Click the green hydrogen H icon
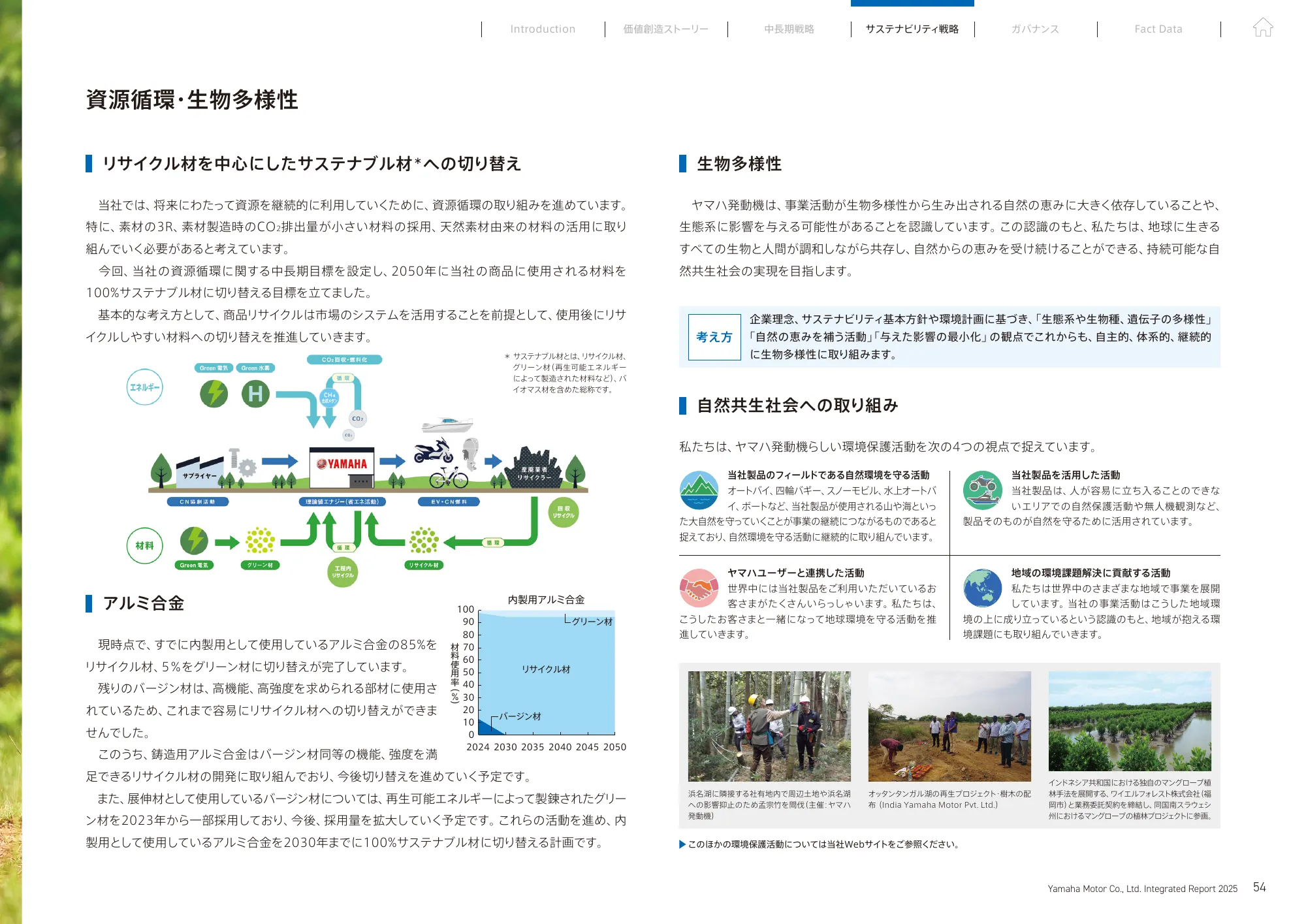Screen dimensions: 1306x924 pyautogui.click(x=255, y=393)
